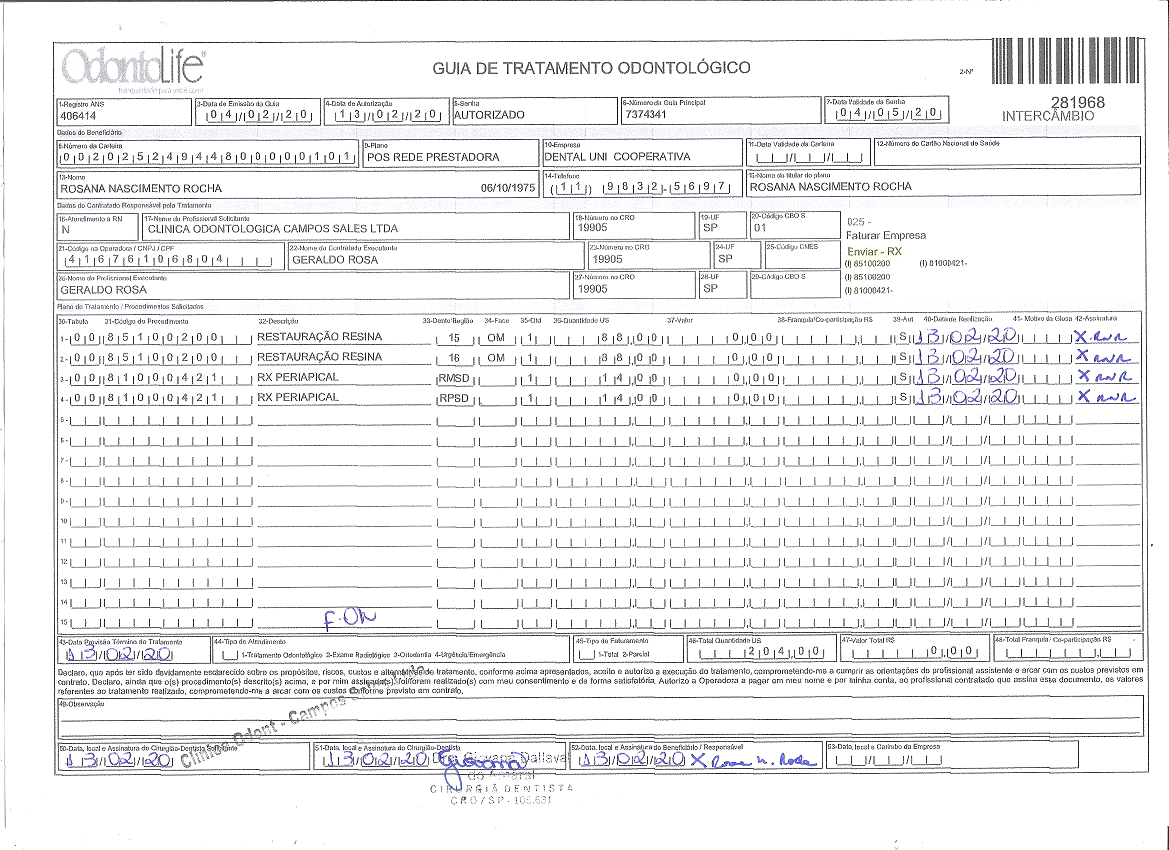Click tooth number 16 in row 2

(x=454, y=359)
